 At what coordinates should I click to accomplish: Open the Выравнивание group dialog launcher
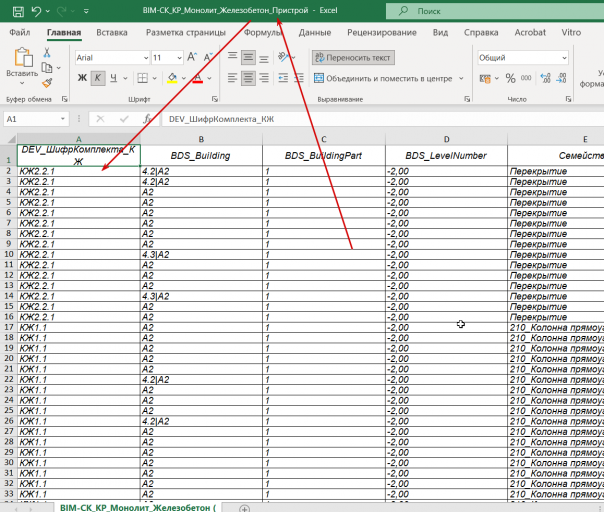tap(467, 99)
